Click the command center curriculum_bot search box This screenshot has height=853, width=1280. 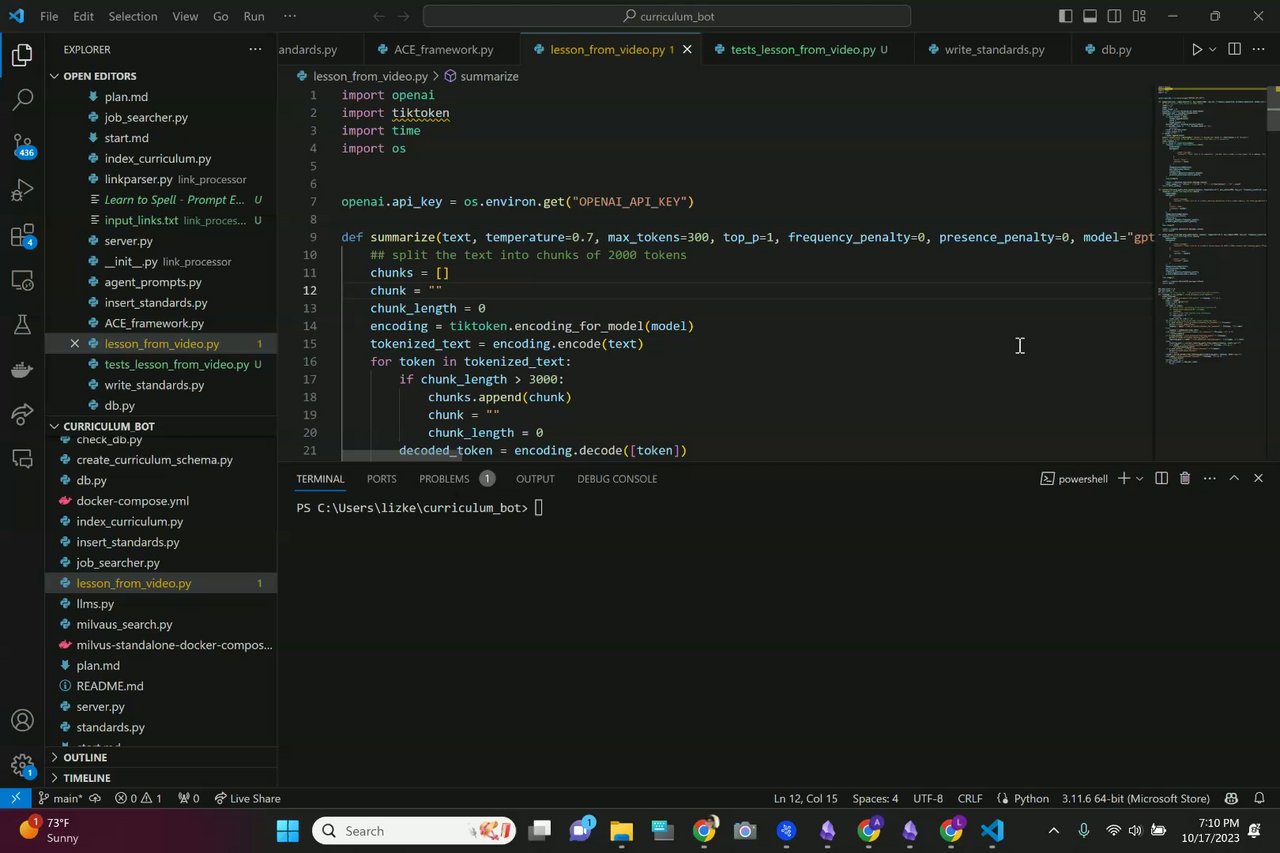tap(666, 16)
